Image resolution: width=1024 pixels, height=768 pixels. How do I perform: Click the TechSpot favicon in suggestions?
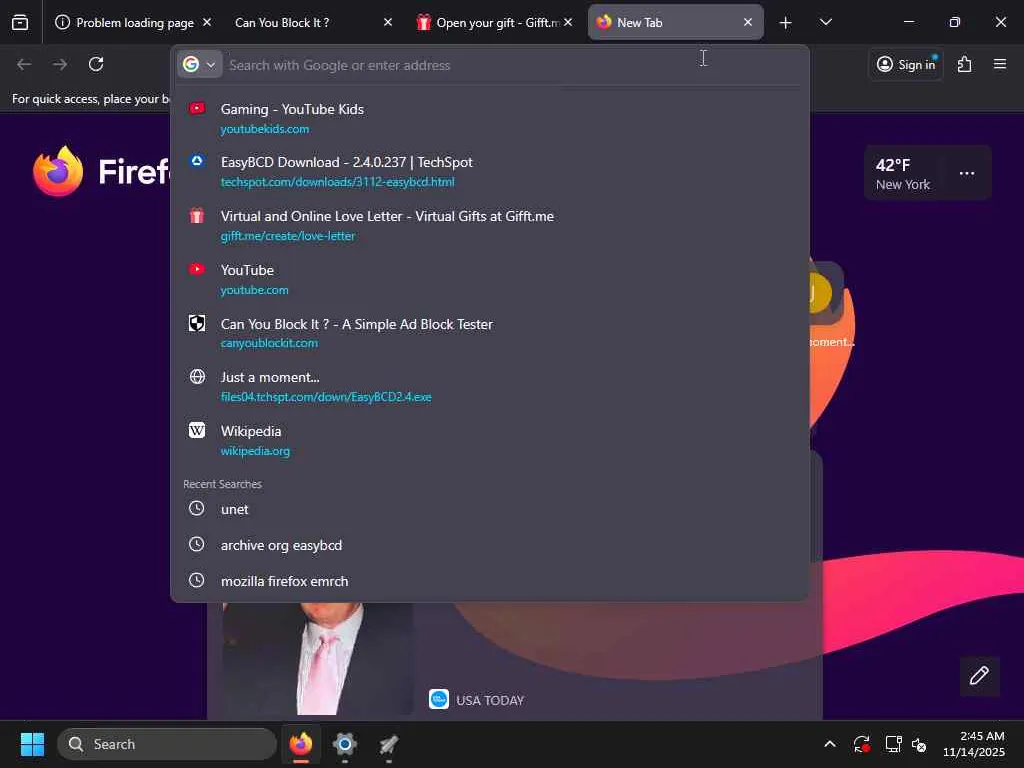[x=197, y=161]
